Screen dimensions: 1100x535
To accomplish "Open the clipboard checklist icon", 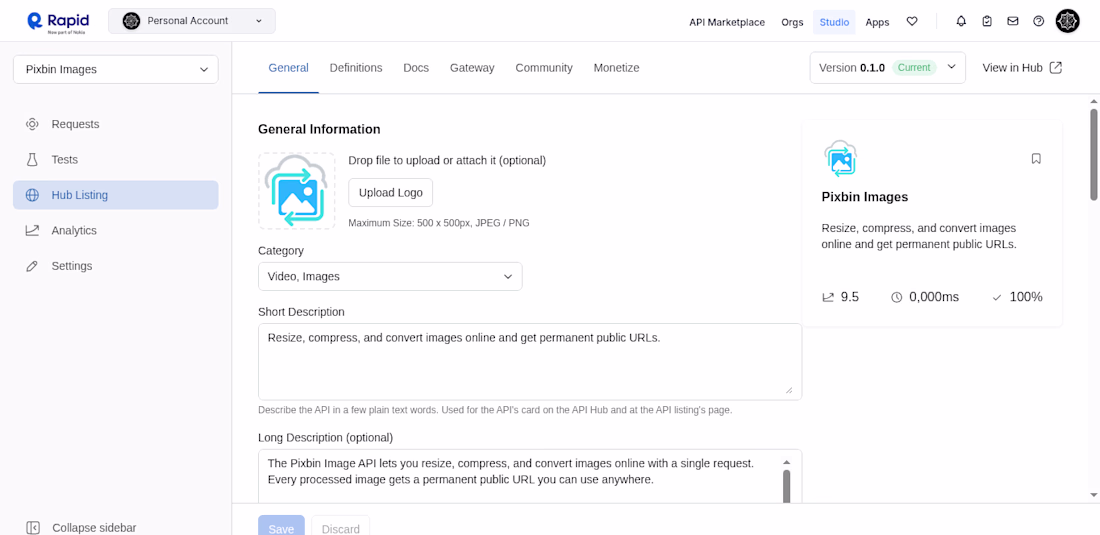I will coord(987,21).
